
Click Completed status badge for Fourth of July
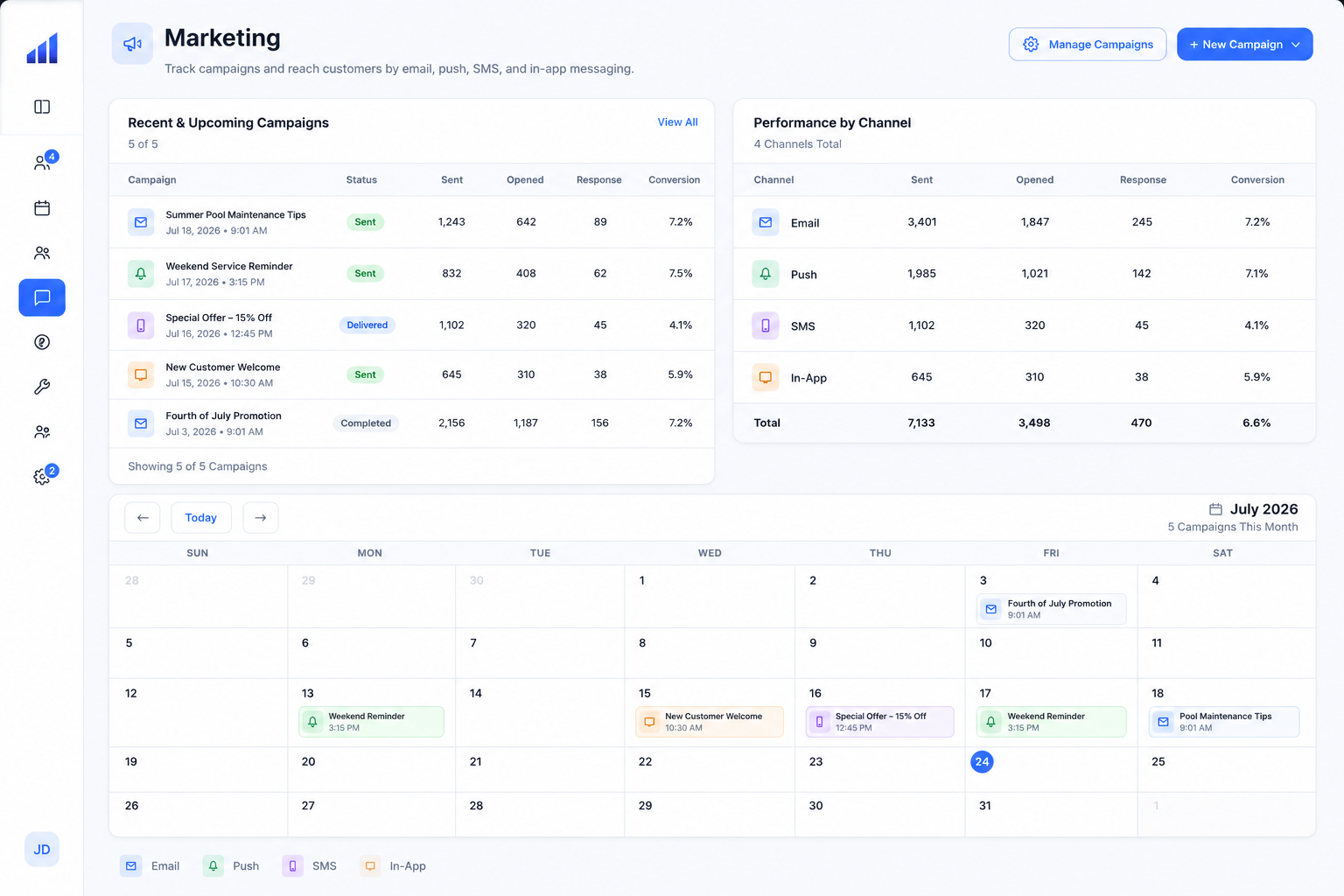pos(366,423)
